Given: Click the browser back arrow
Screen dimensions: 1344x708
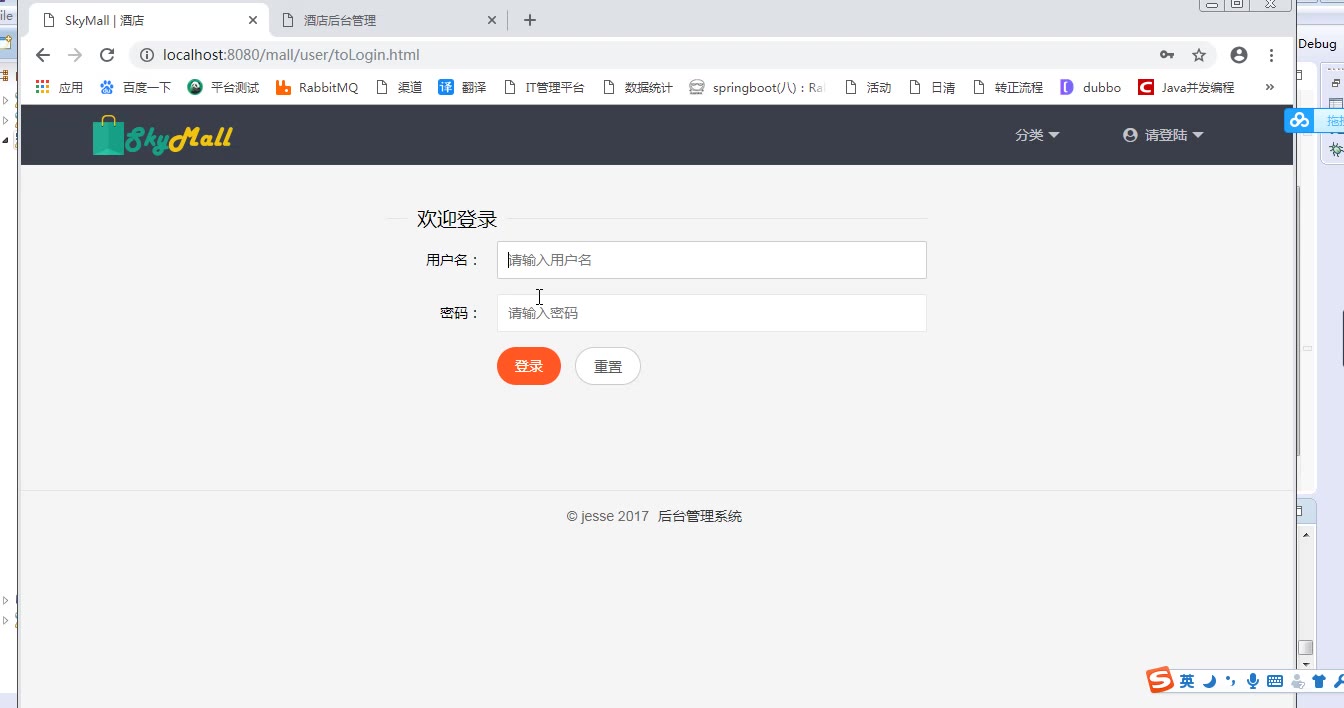Looking at the screenshot, I should [42, 55].
